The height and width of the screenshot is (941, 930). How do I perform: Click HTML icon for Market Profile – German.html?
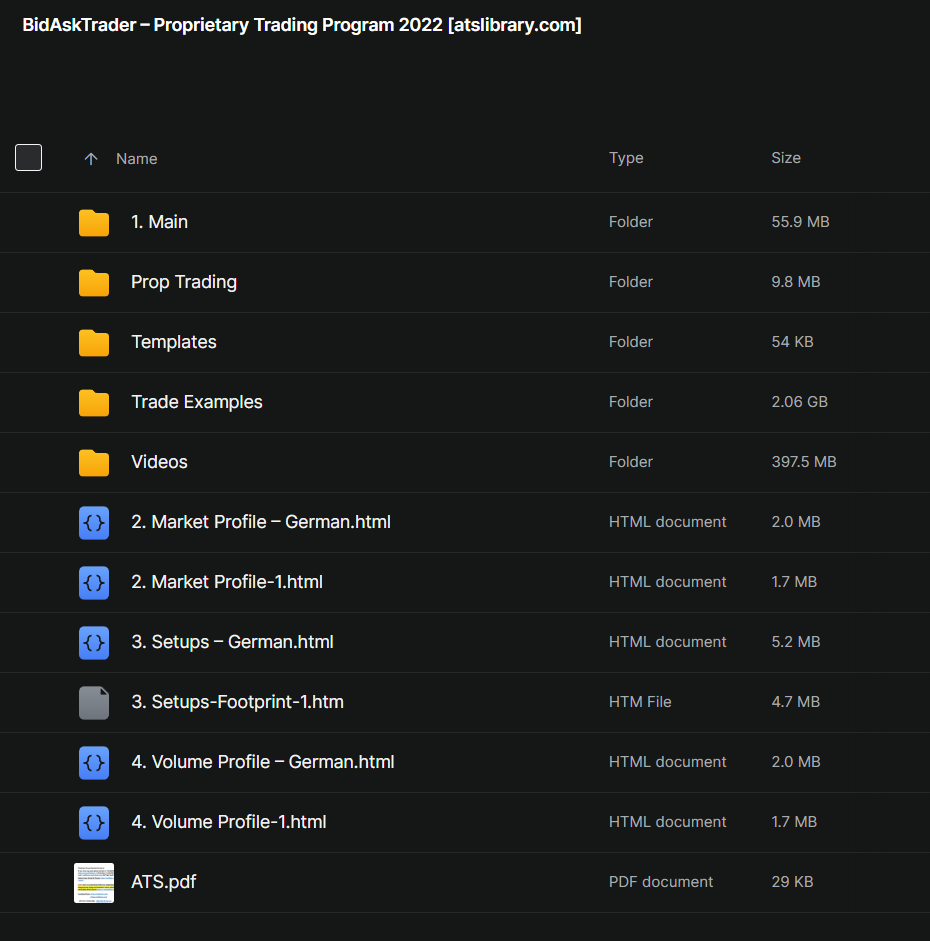point(94,523)
